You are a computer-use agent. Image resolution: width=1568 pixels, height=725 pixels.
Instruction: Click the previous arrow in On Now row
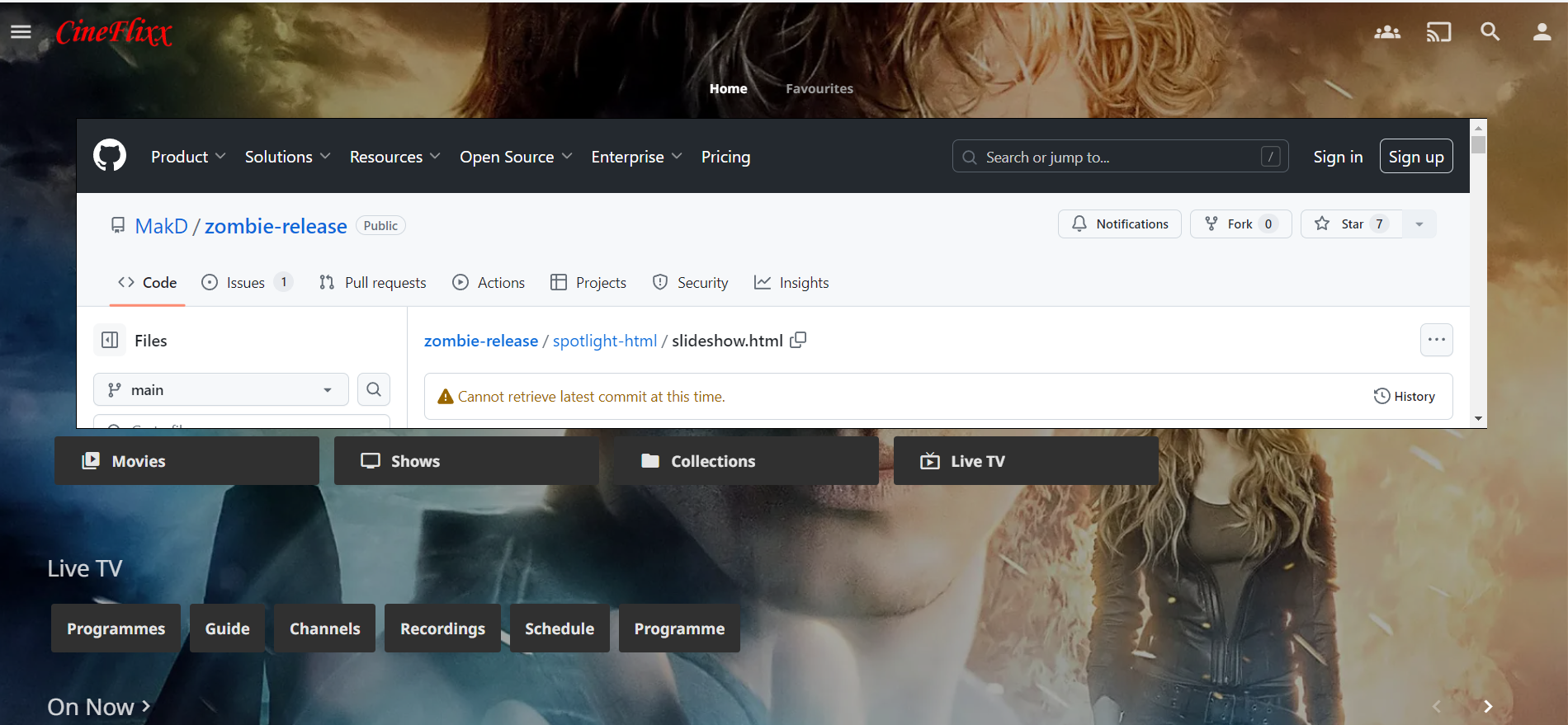point(1437,707)
